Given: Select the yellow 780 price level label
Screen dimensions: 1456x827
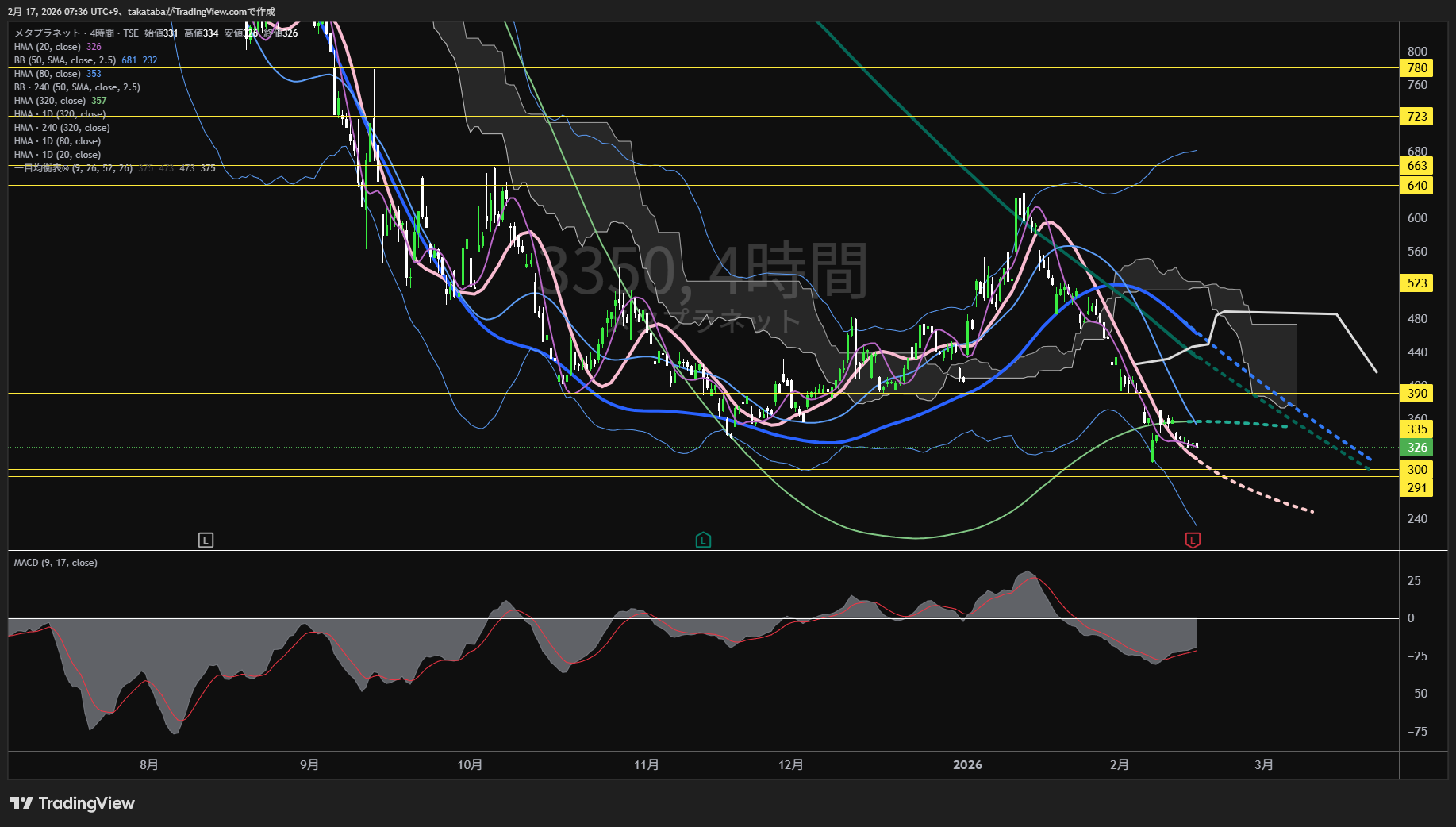Looking at the screenshot, I should [1416, 68].
